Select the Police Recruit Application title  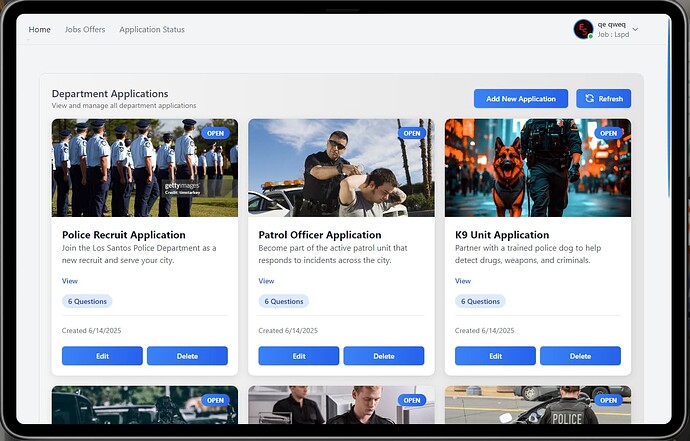[x=124, y=235]
